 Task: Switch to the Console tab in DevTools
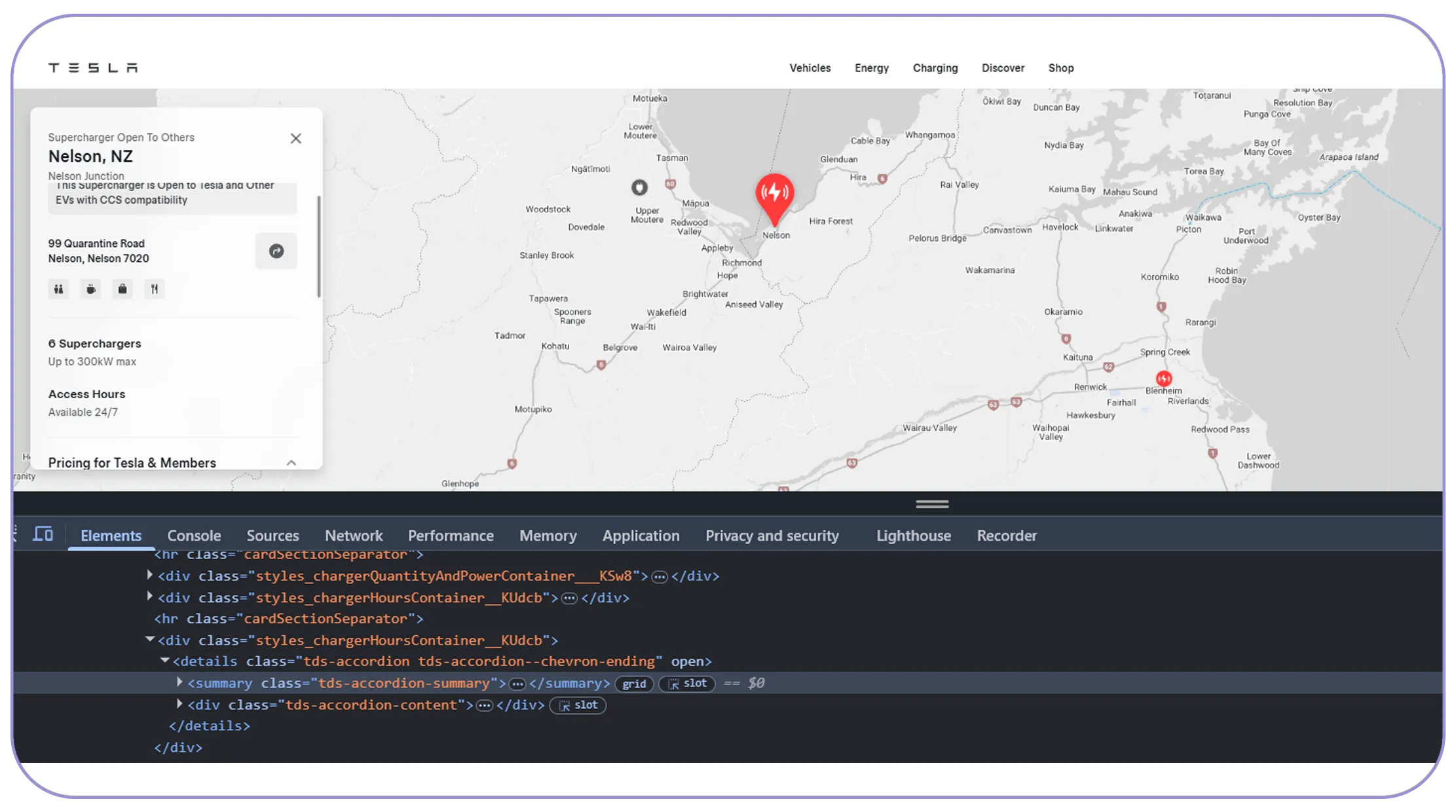click(194, 535)
